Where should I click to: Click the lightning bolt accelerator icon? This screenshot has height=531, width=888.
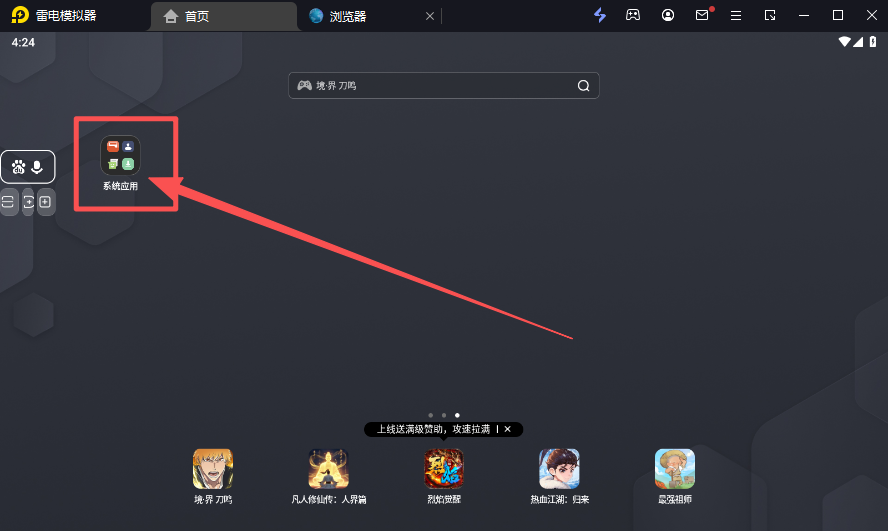coord(600,15)
